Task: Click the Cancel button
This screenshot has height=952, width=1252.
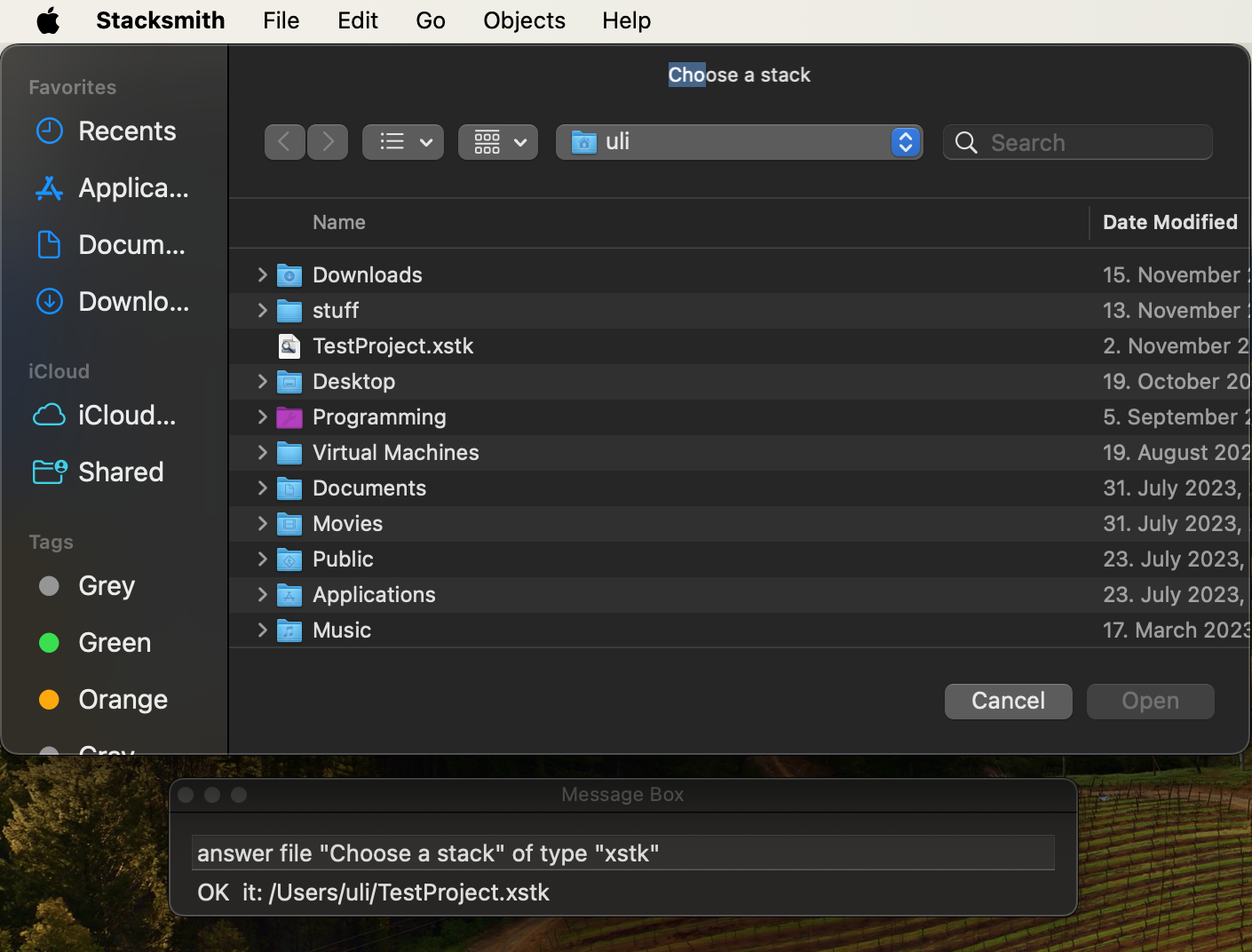Action: tap(1009, 702)
